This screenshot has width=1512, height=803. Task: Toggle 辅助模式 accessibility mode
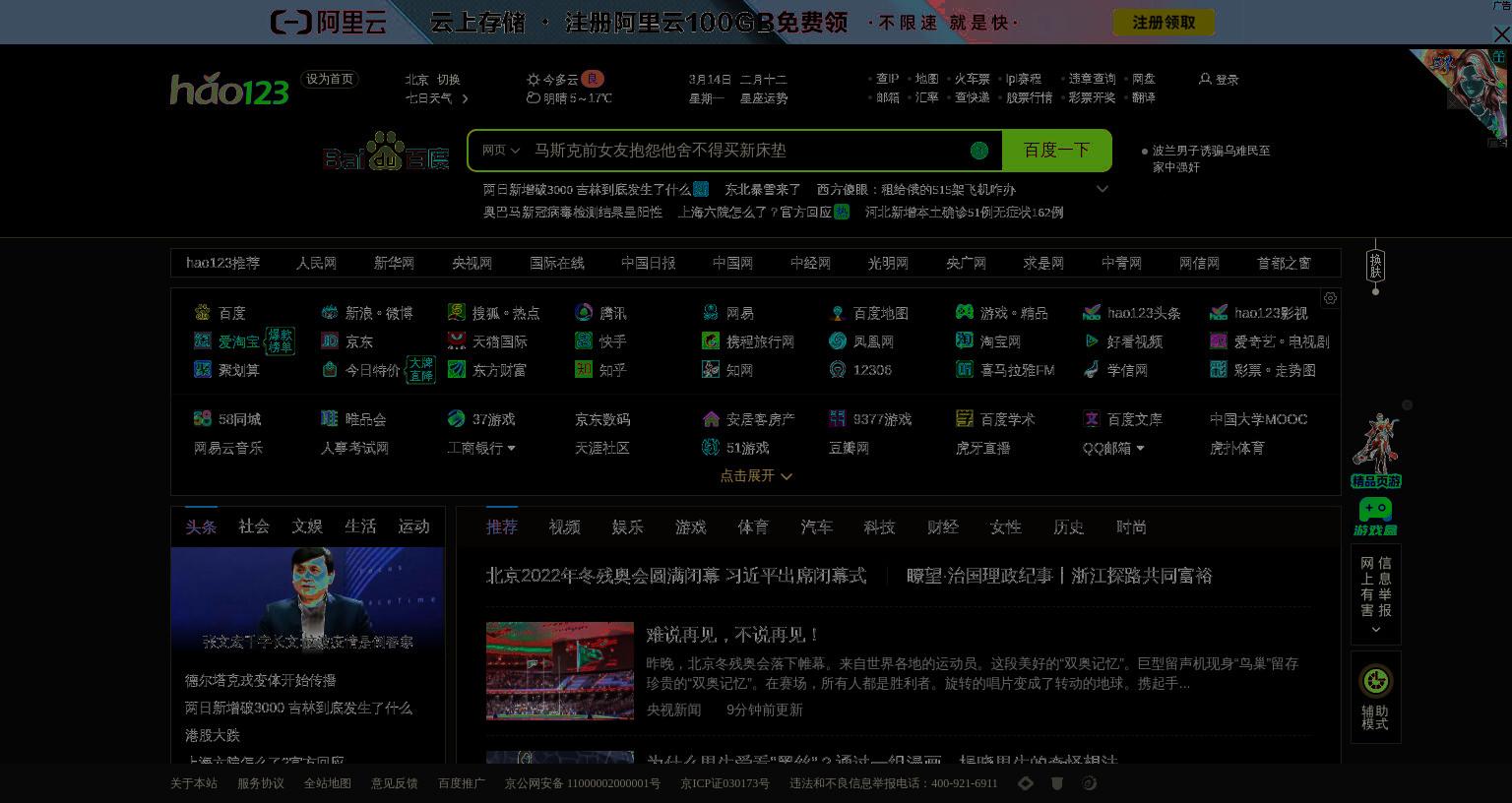[x=1375, y=697]
